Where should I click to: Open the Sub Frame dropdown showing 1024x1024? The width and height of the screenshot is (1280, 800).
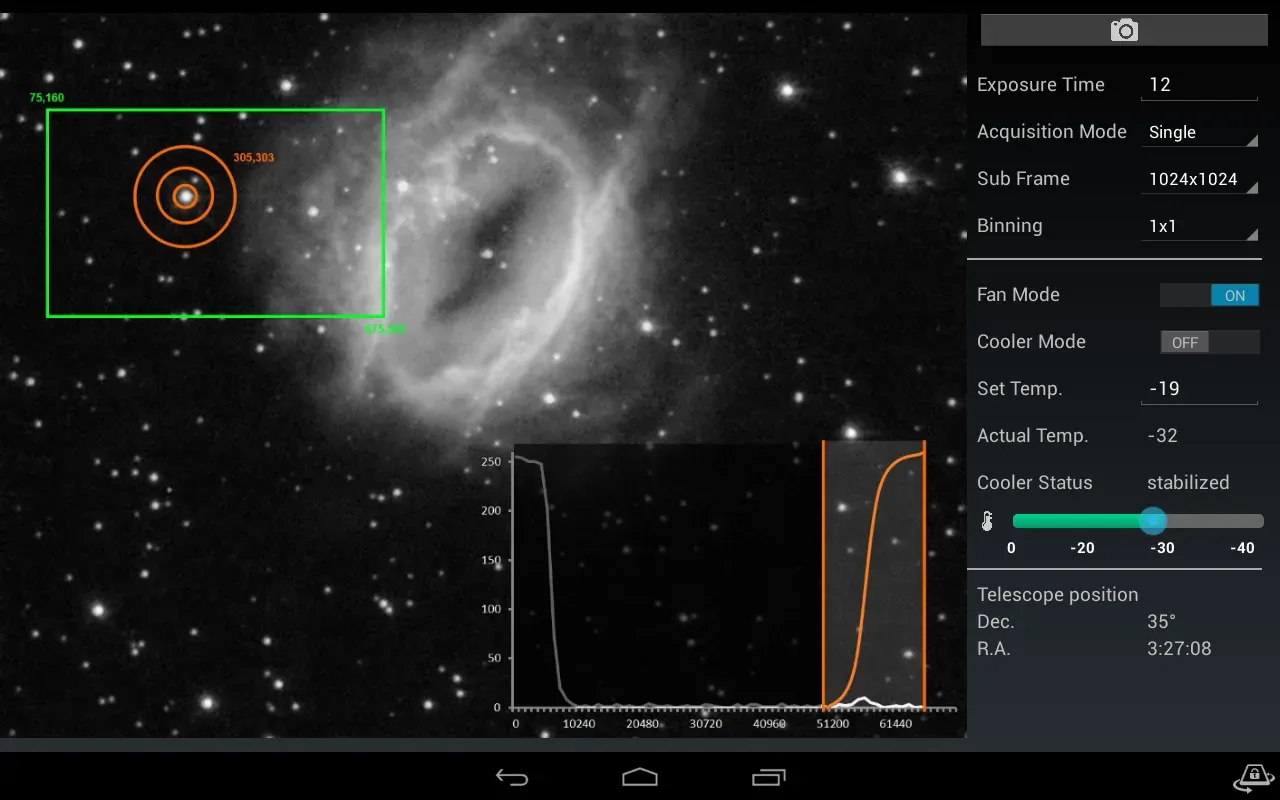(1199, 179)
